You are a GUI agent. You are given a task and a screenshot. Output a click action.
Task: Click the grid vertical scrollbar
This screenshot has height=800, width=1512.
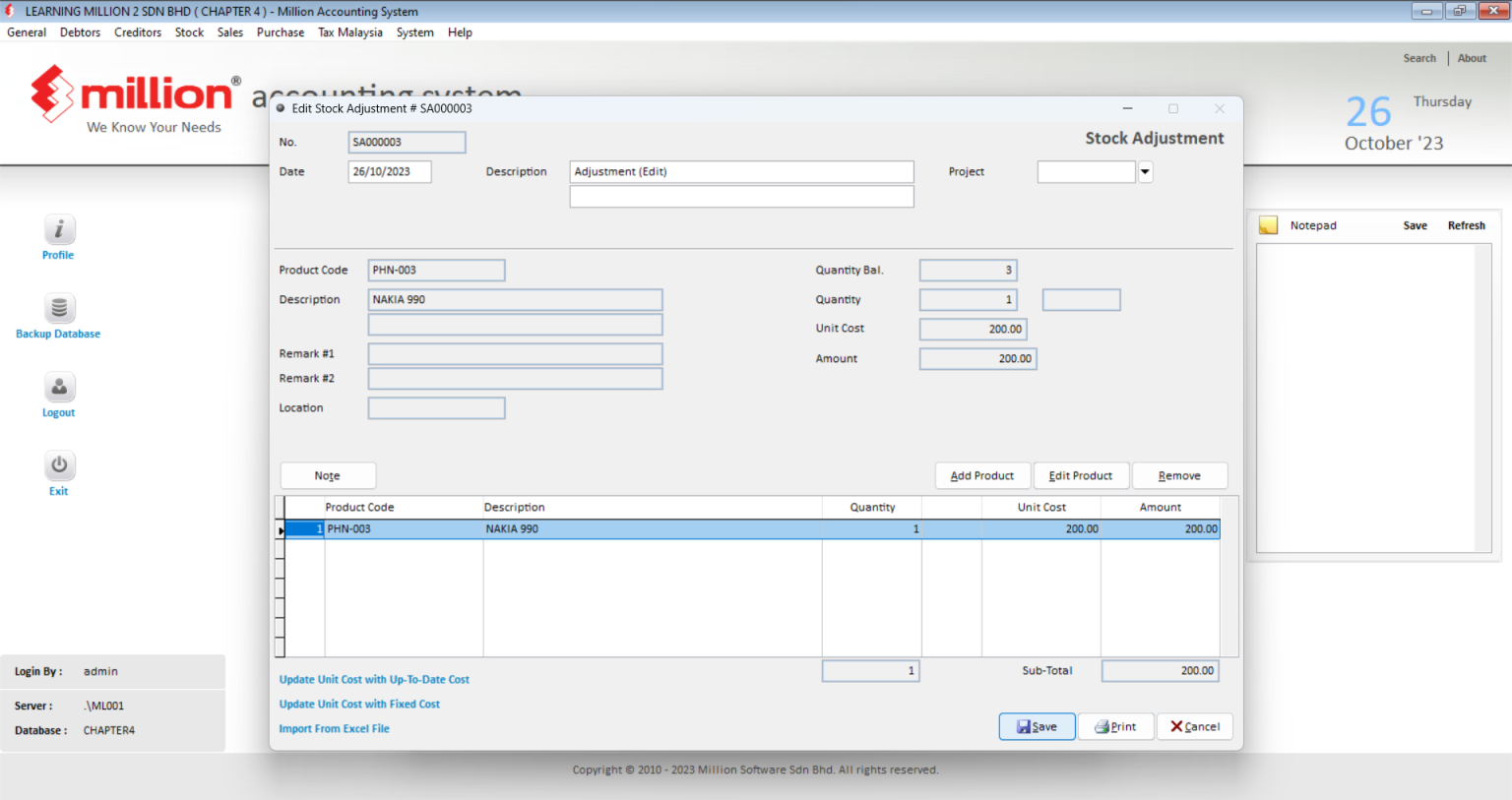[x=1228, y=577]
